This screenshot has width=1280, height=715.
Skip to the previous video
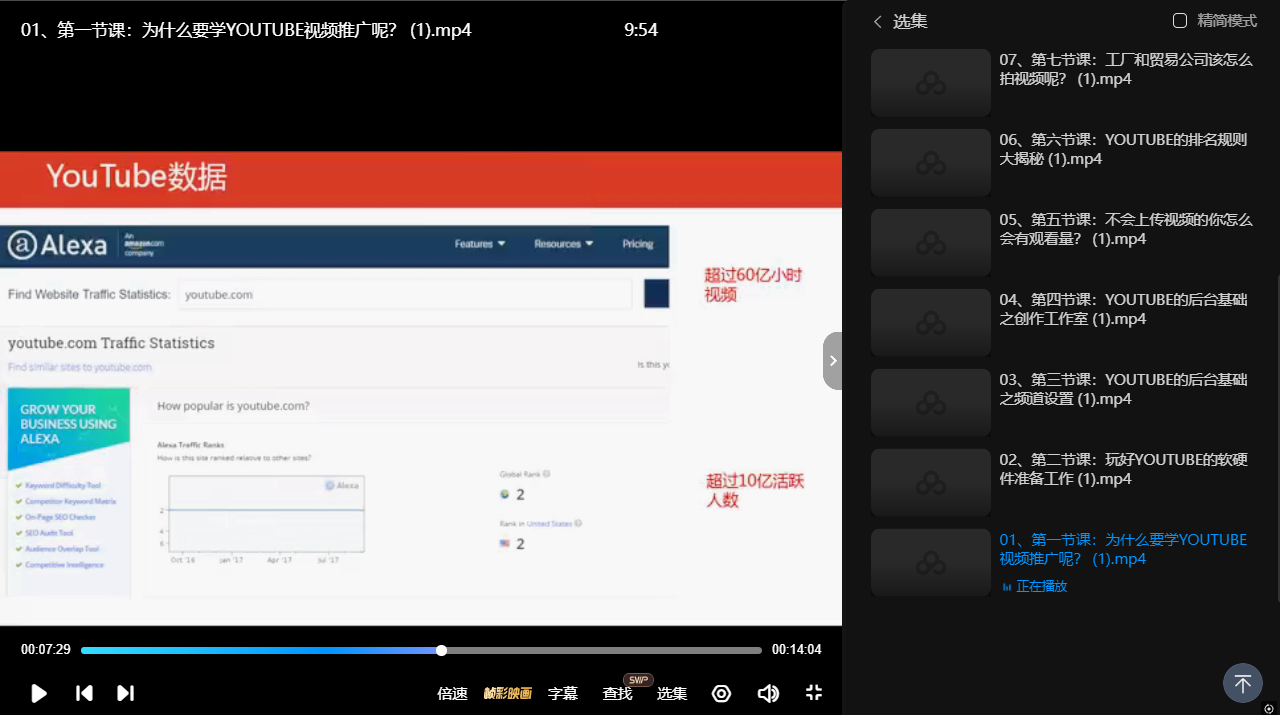[85, 693]
